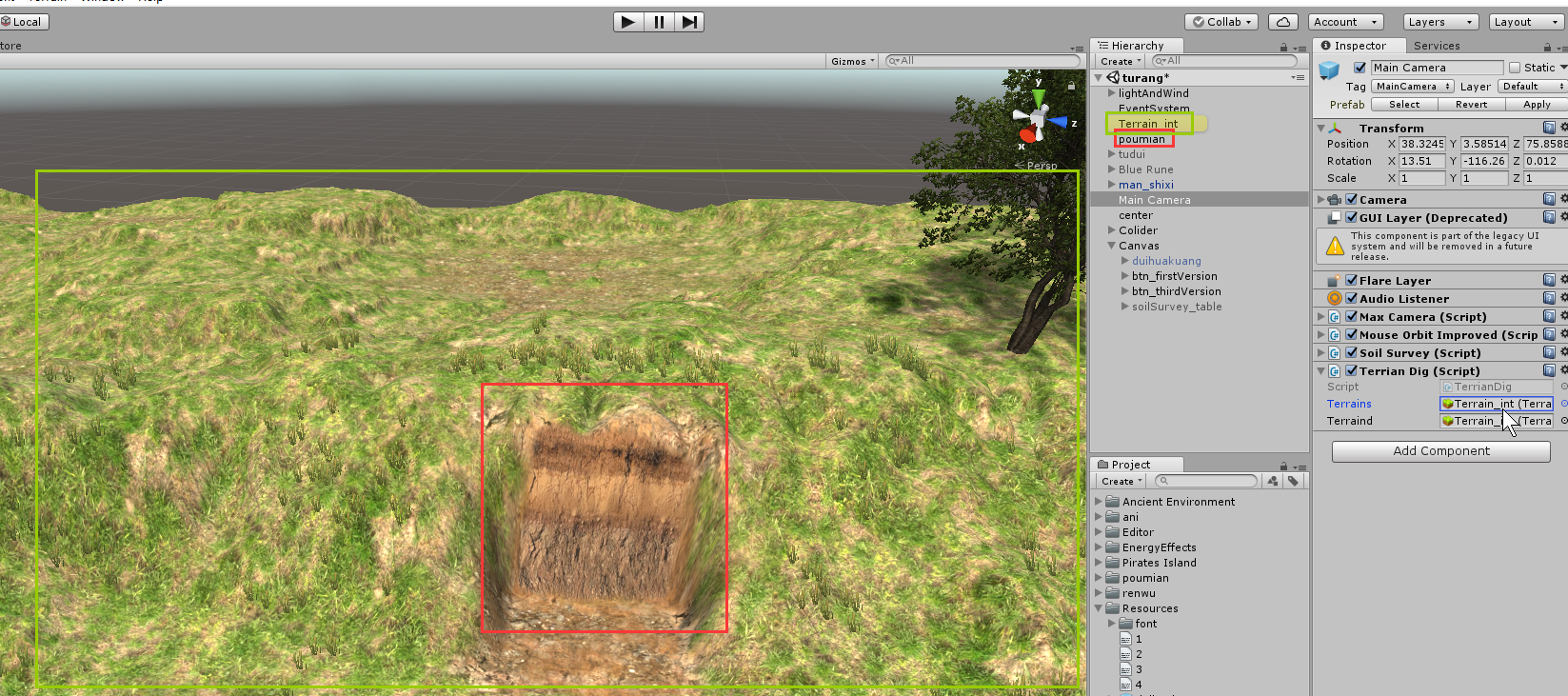The height and width of the screenshot is (696, 1568).
Task: Click the Add Component button
Action: [1441, 451]
